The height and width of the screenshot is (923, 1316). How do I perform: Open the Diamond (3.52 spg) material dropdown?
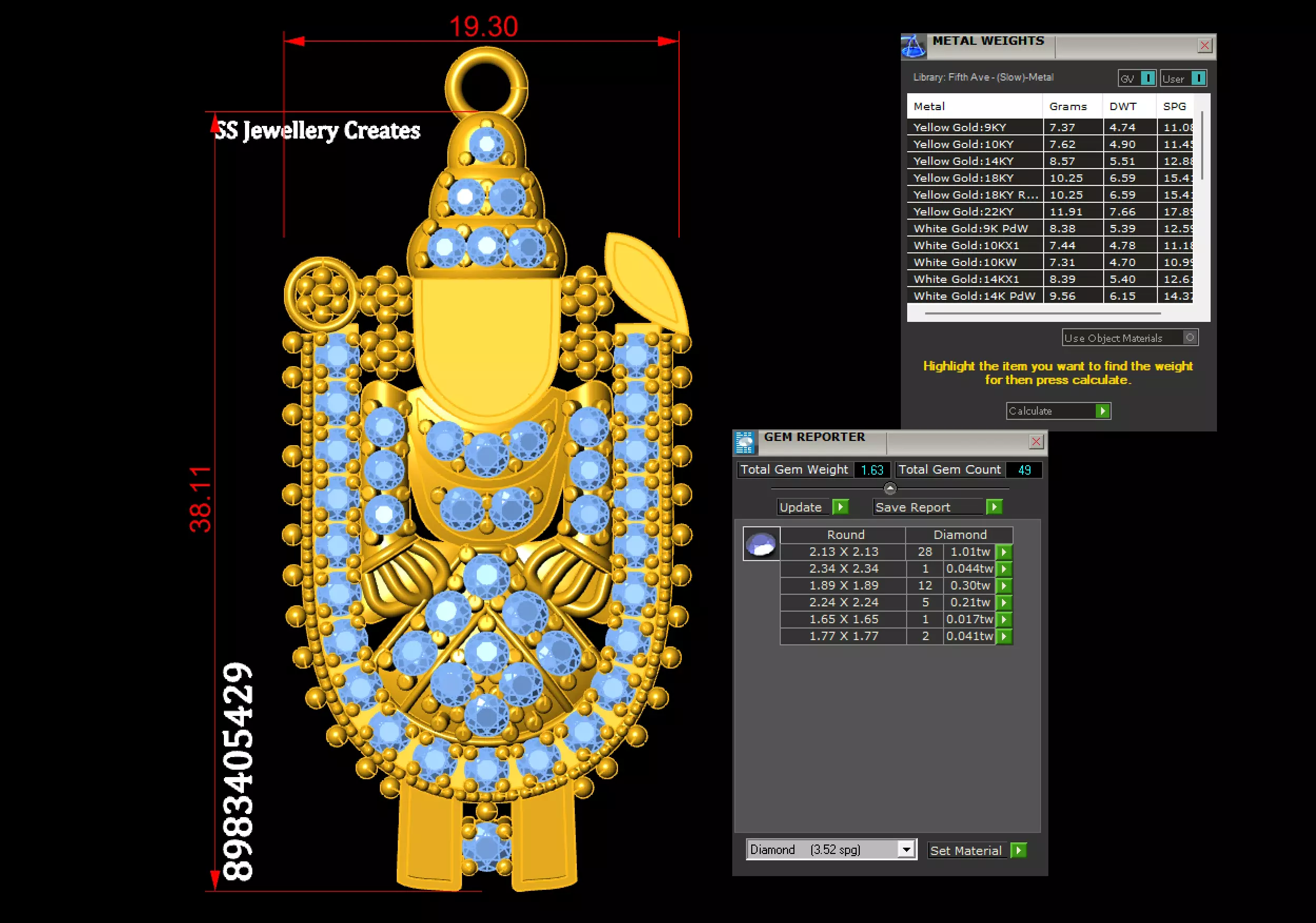(x=906, y=850)
